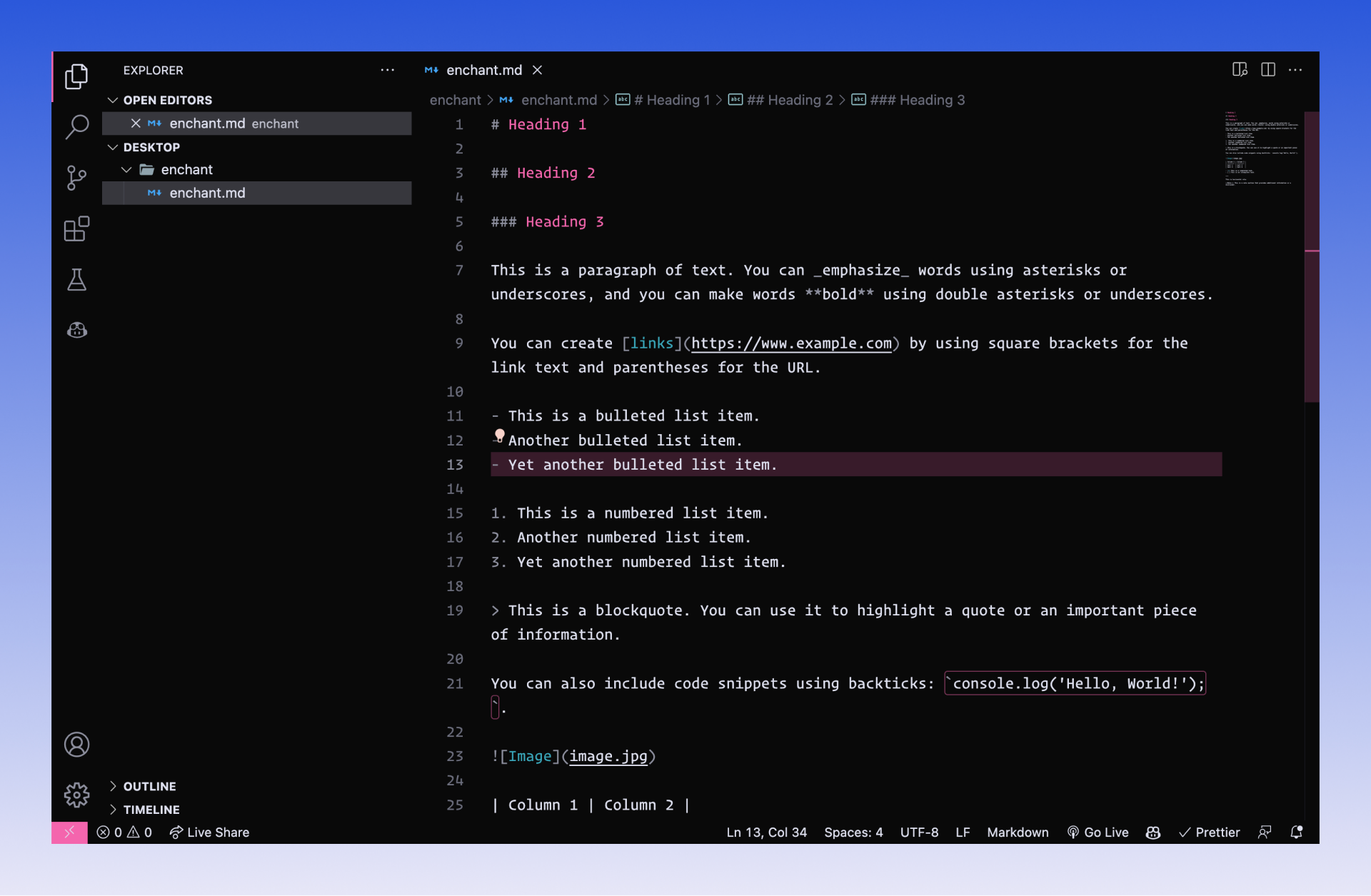
Task: Select enchant.md file in tree
Action: click(x=257, y=193)
